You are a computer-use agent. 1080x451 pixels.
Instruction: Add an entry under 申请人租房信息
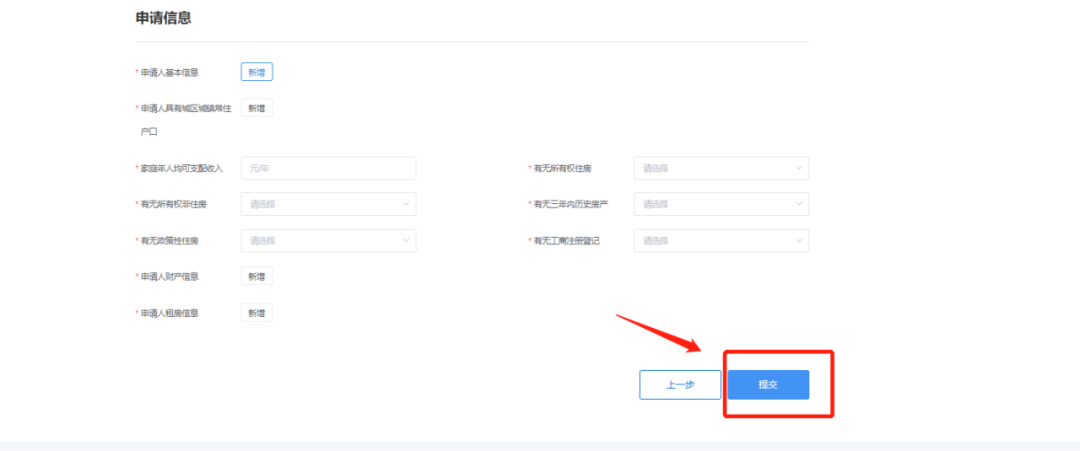point(257,313)
